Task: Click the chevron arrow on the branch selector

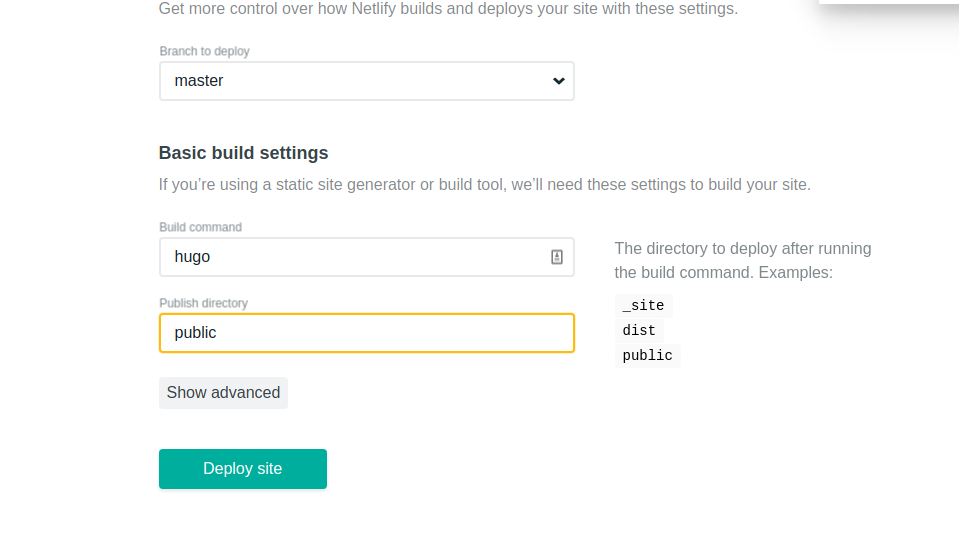Action: pyautogui.click(x=559, y=81)
